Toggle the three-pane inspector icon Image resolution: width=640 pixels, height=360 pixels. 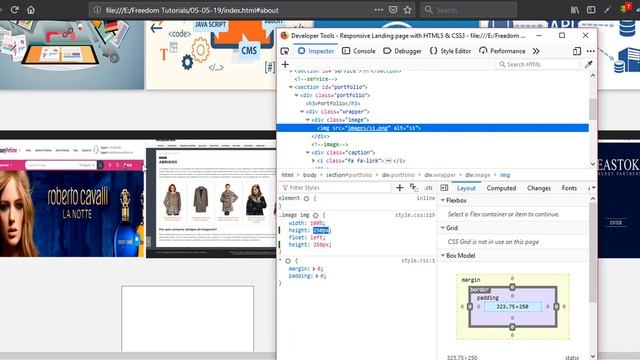pyautogui.click(x=444, y=188)
